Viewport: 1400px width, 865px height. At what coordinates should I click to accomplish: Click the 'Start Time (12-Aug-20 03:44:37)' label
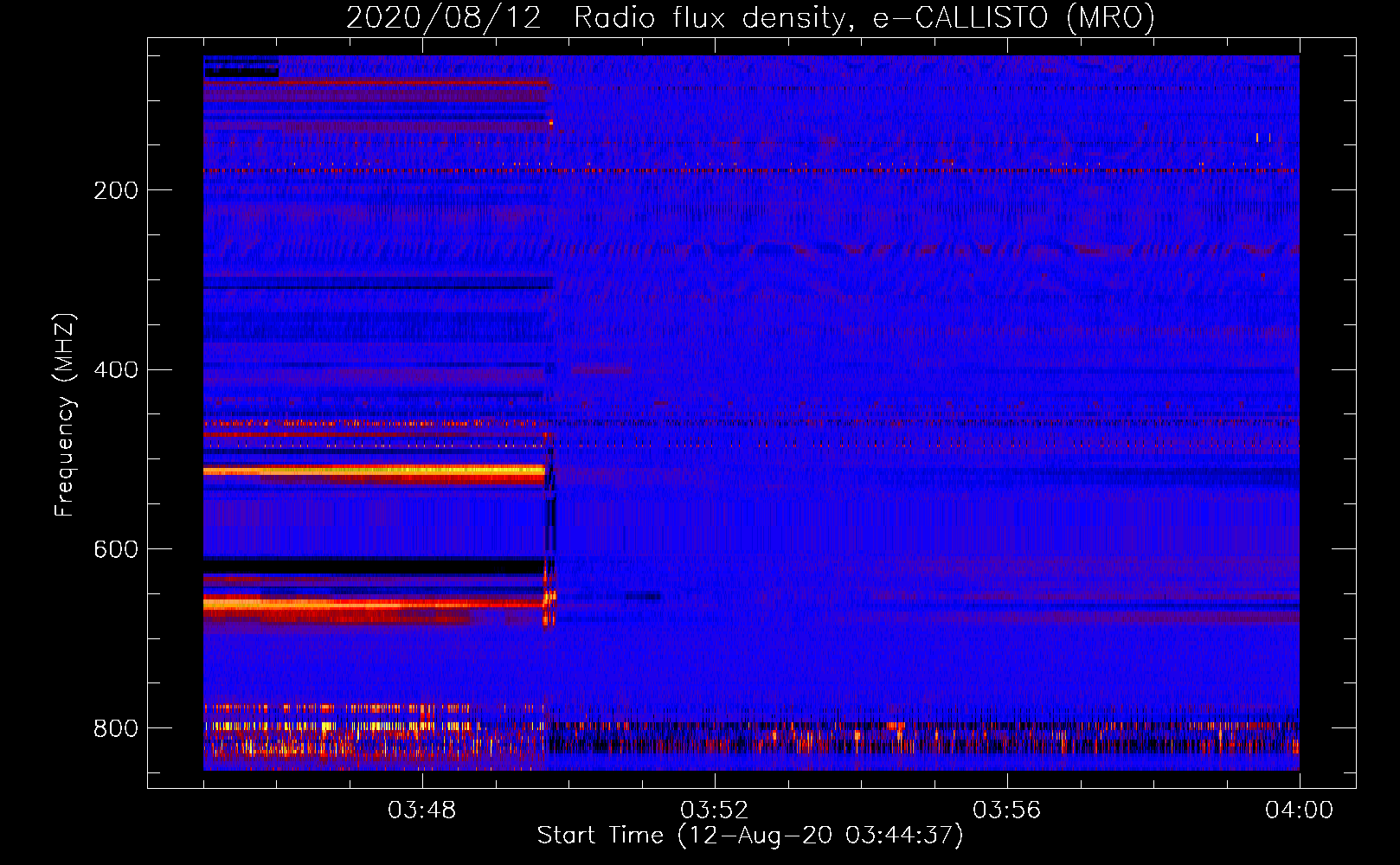click(x=750, y=836)
